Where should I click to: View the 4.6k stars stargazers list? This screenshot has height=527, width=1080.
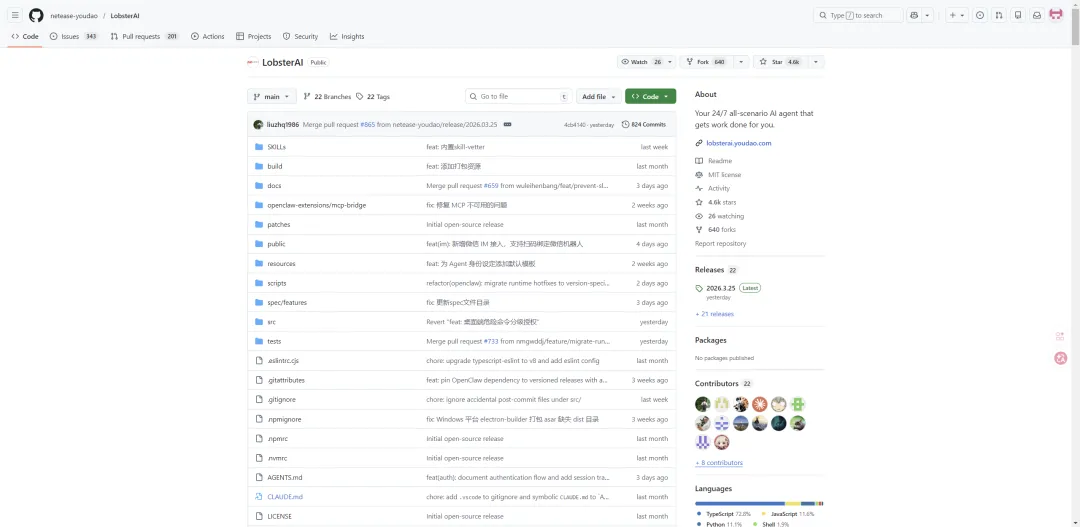tap(722, 202)
